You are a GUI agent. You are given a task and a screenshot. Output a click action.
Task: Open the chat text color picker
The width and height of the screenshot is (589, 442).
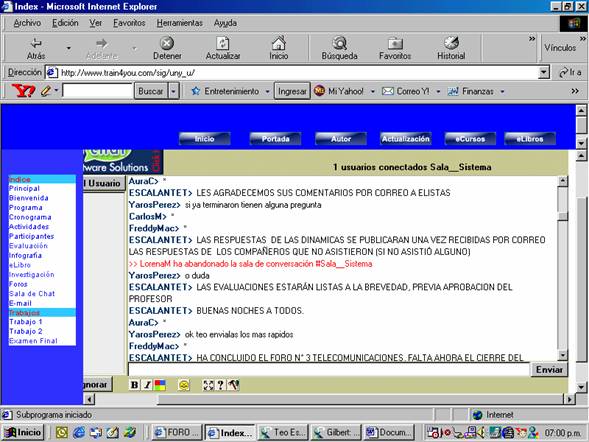click(x=160, y=385)
